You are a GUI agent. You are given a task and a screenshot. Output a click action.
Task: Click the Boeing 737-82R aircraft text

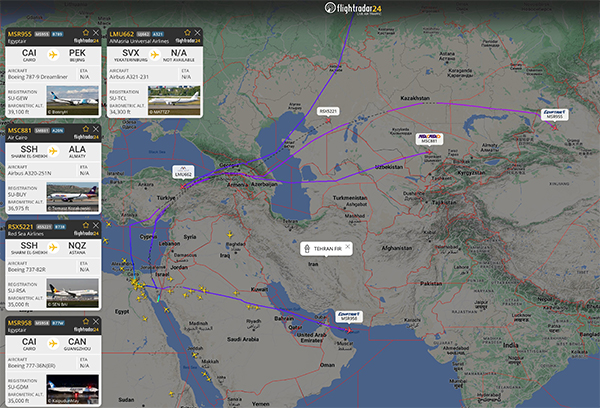(x=27, y=270)
